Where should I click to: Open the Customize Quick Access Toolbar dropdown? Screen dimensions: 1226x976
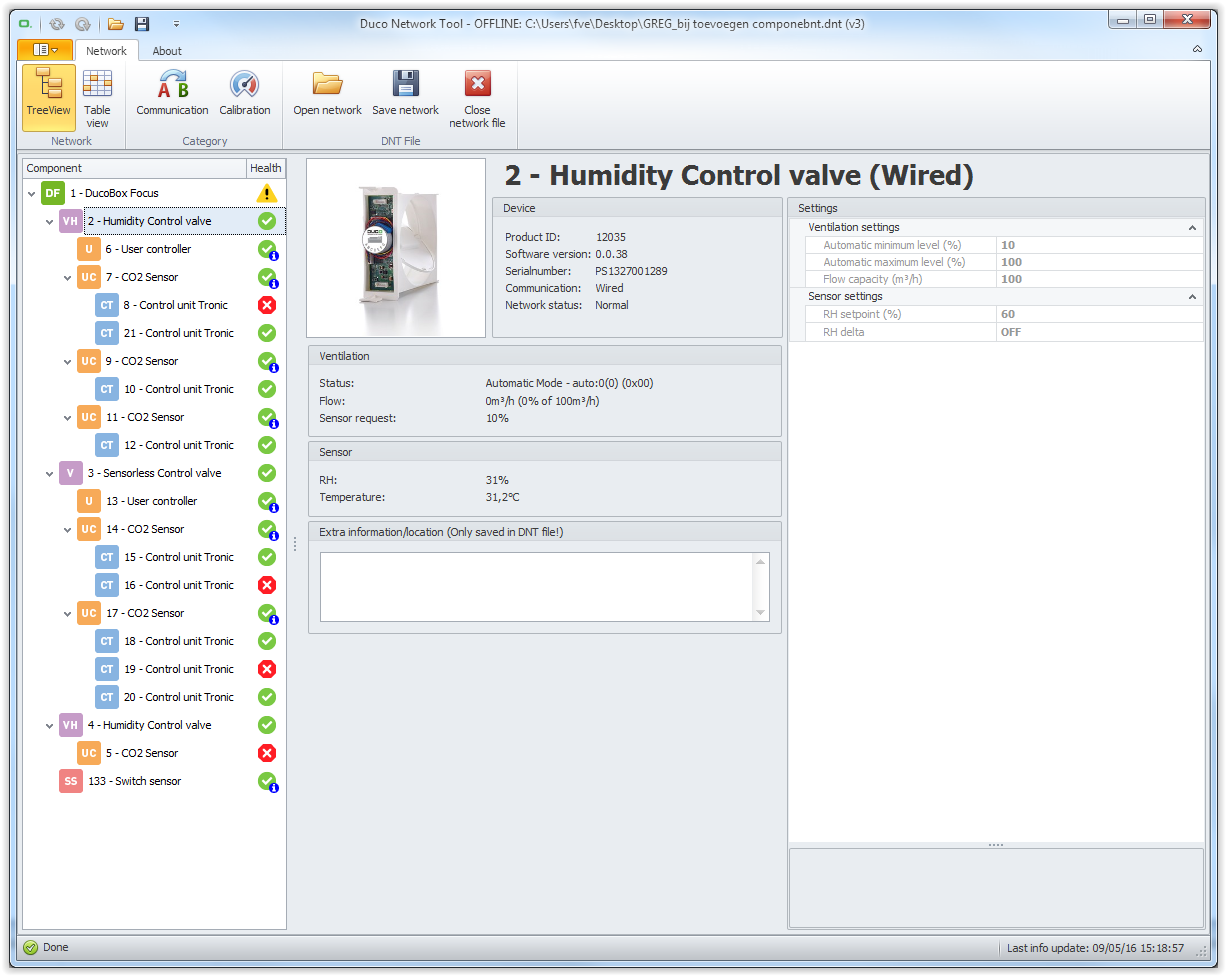(x=176, y=23)
